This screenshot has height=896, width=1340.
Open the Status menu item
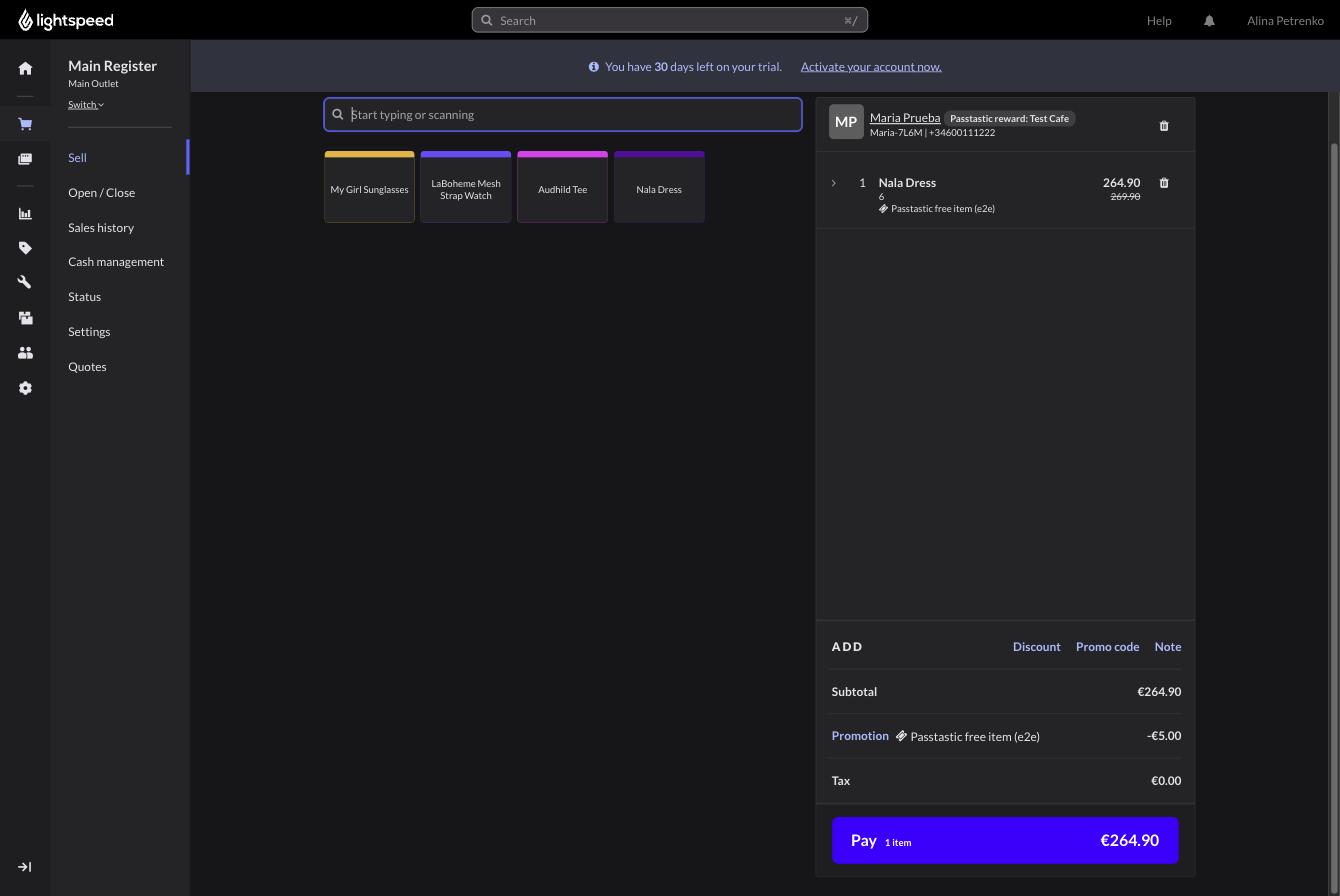tap(84, 297)
